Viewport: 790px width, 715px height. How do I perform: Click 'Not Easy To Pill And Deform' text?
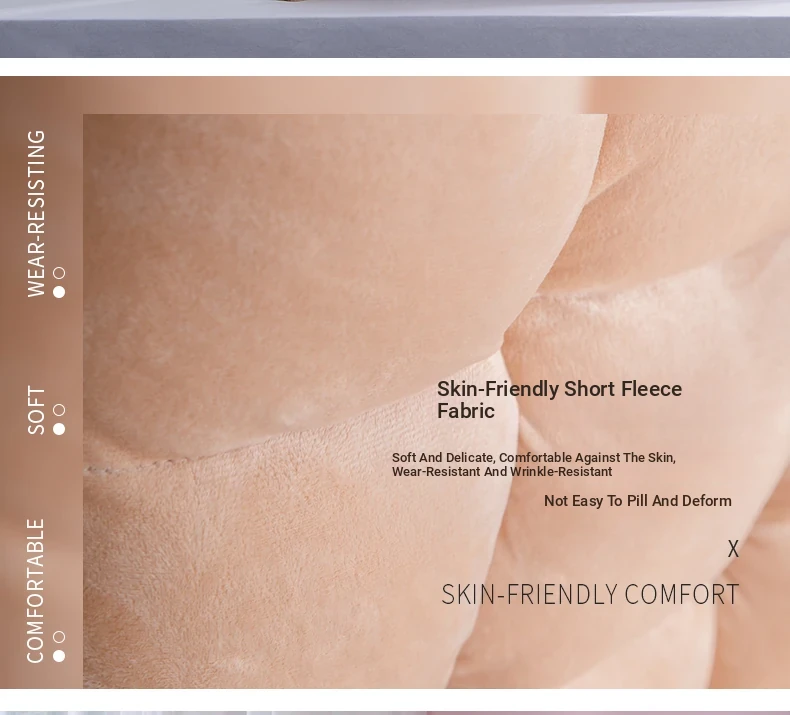point(637,501)
